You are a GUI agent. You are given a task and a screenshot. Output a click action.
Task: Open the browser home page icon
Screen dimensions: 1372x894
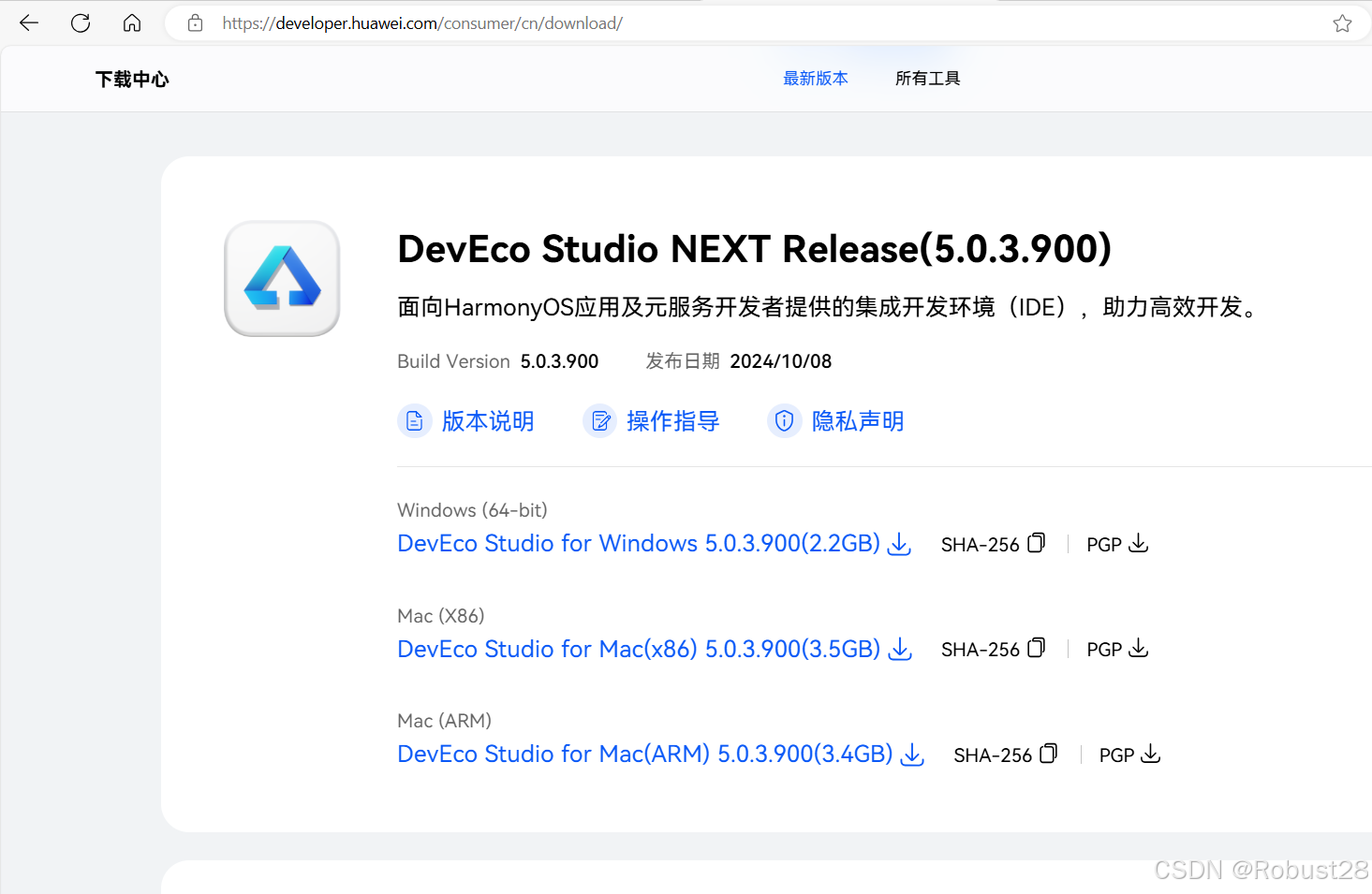[x=132, y=23]
